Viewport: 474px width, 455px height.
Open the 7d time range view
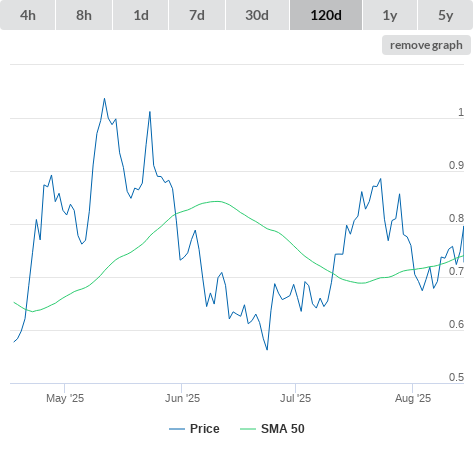pyautogui.click(x=197, y=15)
